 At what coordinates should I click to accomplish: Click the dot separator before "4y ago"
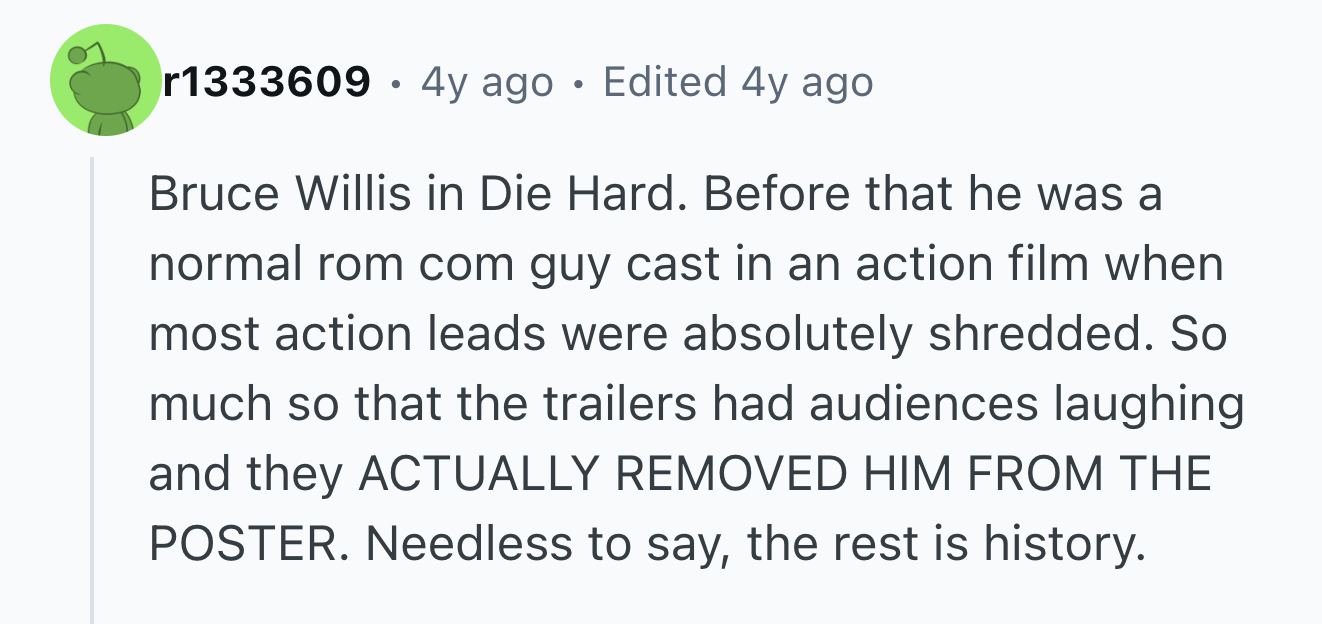(398, 83)
